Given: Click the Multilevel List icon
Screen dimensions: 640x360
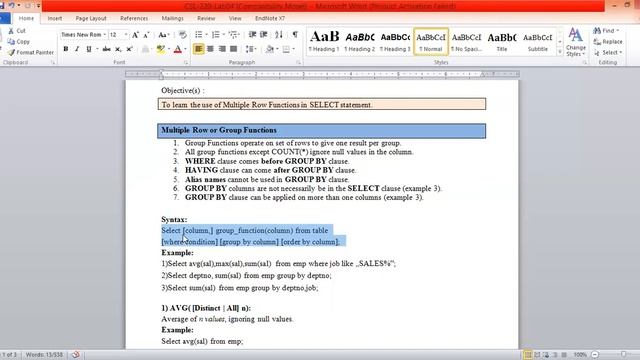Looking at the screenshot, I should pyautogui.click(x=233, y=35).
